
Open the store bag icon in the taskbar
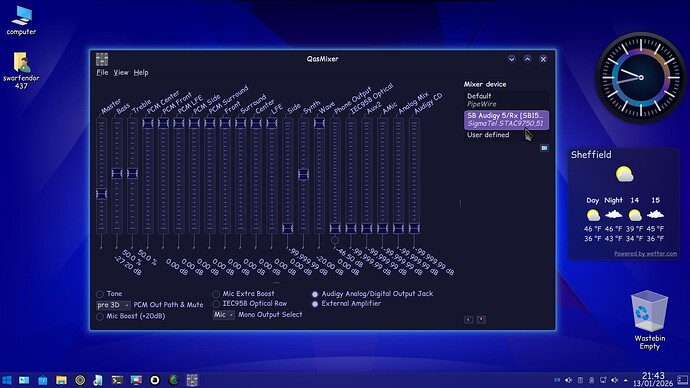point(42,380)
